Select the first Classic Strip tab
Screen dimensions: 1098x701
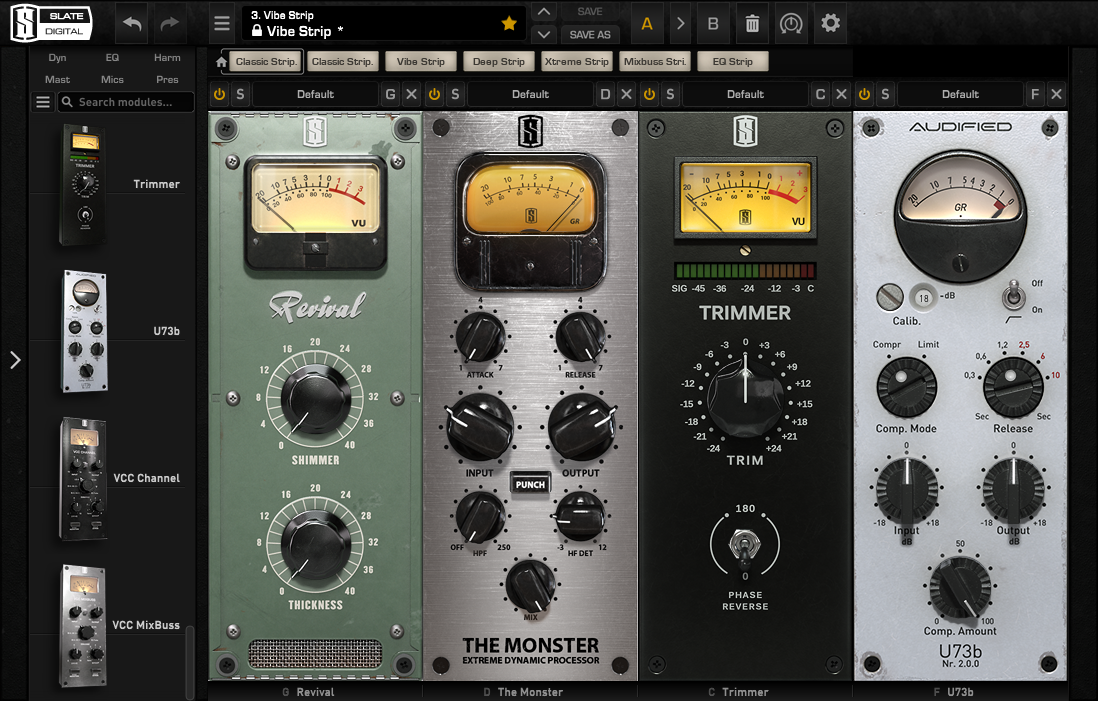click(265, 62)
